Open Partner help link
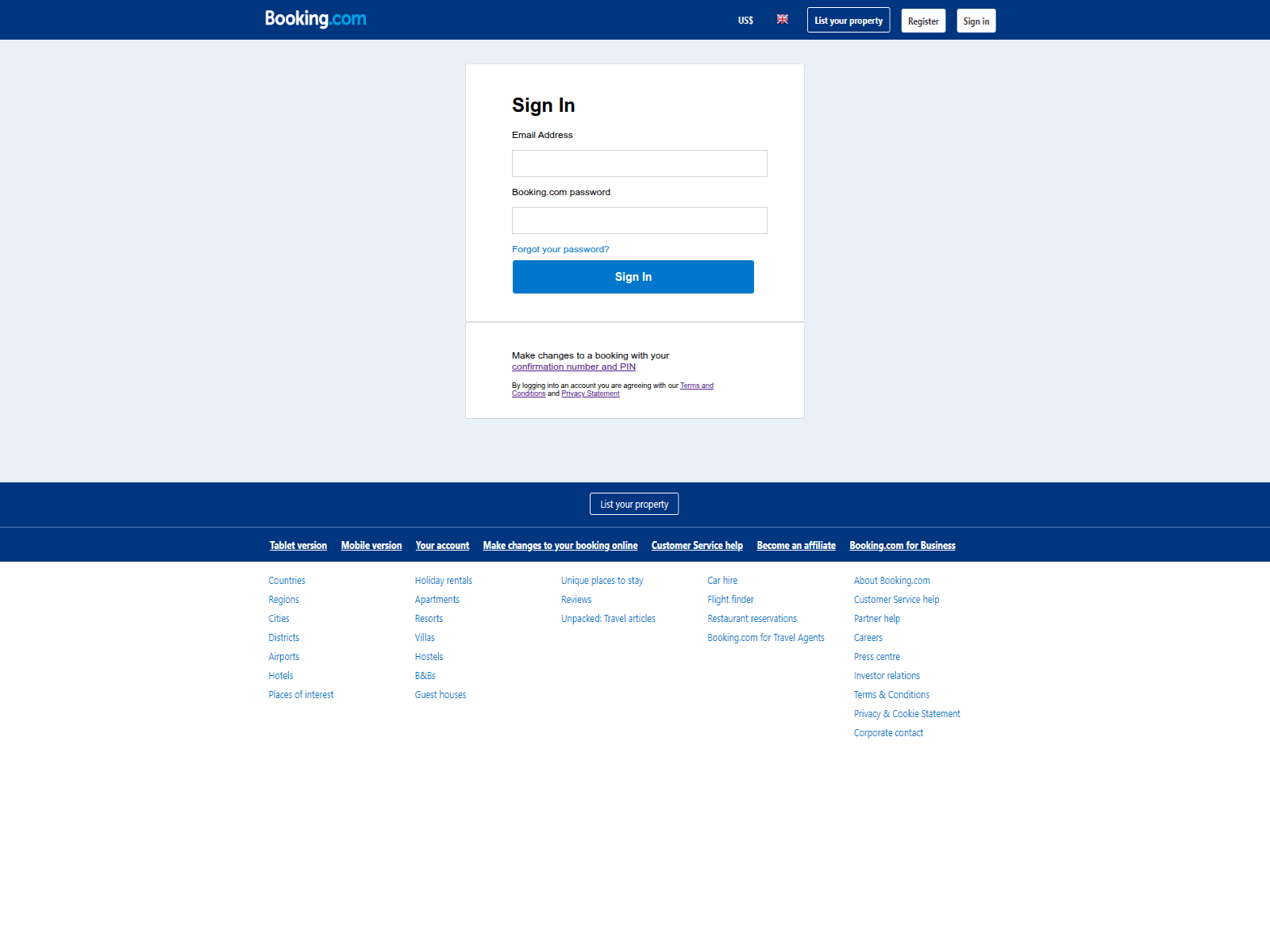The width and height of the screenshot is (1270, 952). coord(876,619)
